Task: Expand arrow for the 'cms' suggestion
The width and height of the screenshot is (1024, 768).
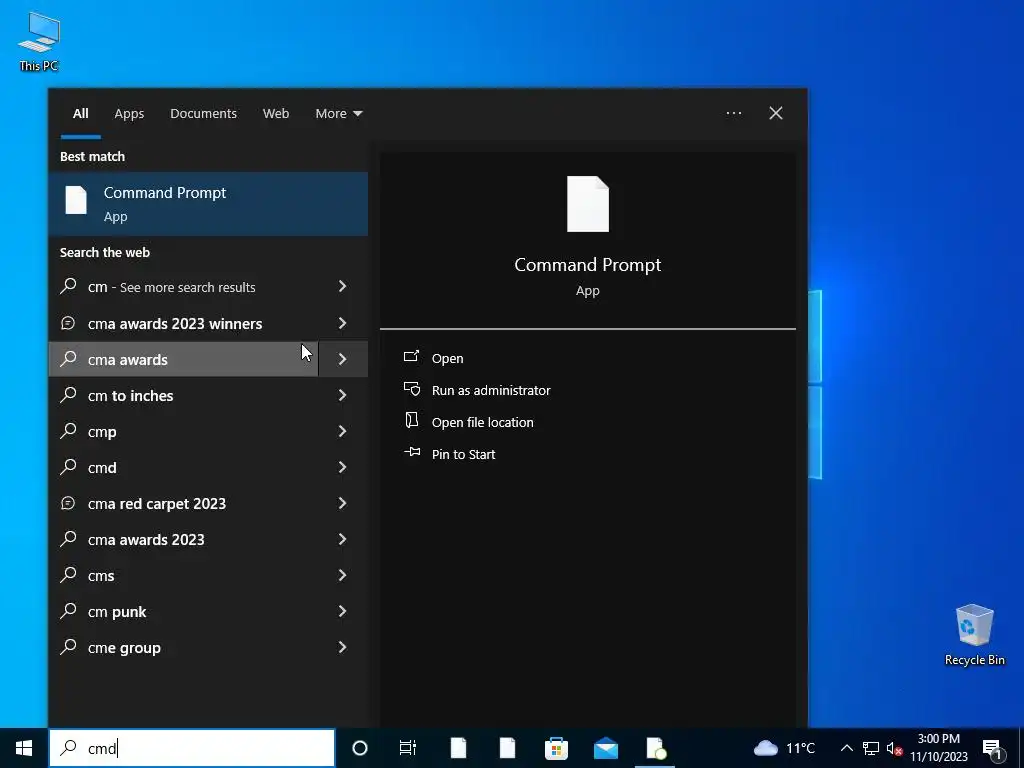Action: pos(343,575)
